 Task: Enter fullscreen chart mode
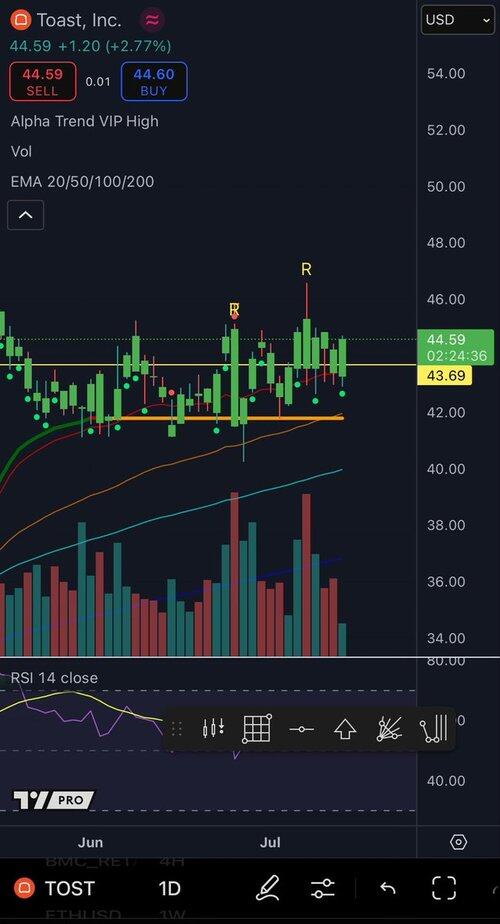[444, 888]
